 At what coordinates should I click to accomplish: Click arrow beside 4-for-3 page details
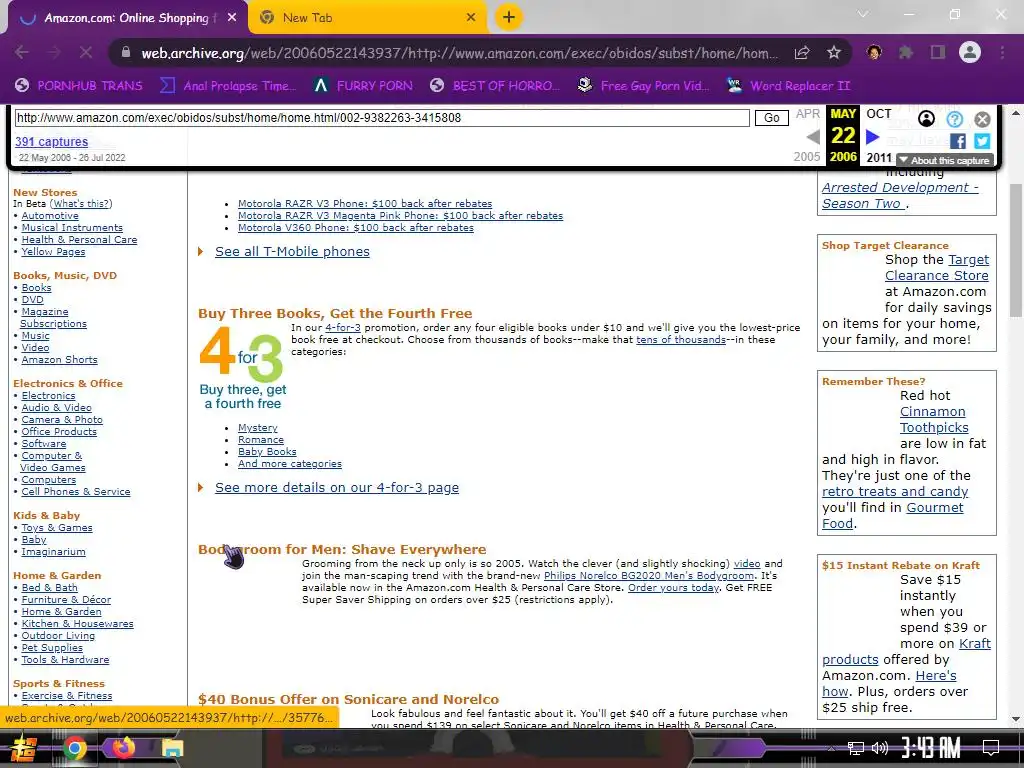point(200,488)
